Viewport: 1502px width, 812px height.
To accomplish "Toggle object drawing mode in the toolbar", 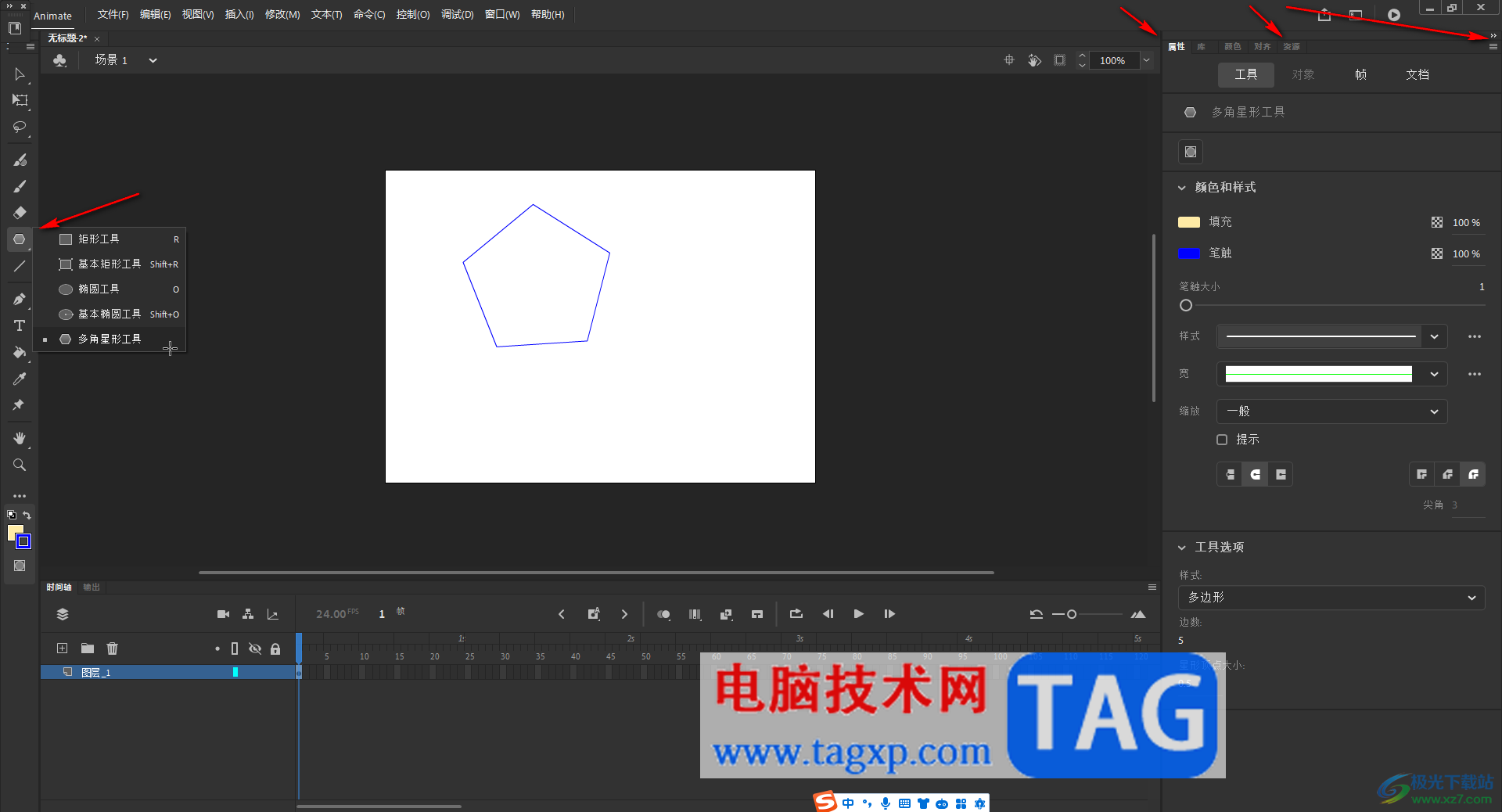I will [x=20, y=566].
